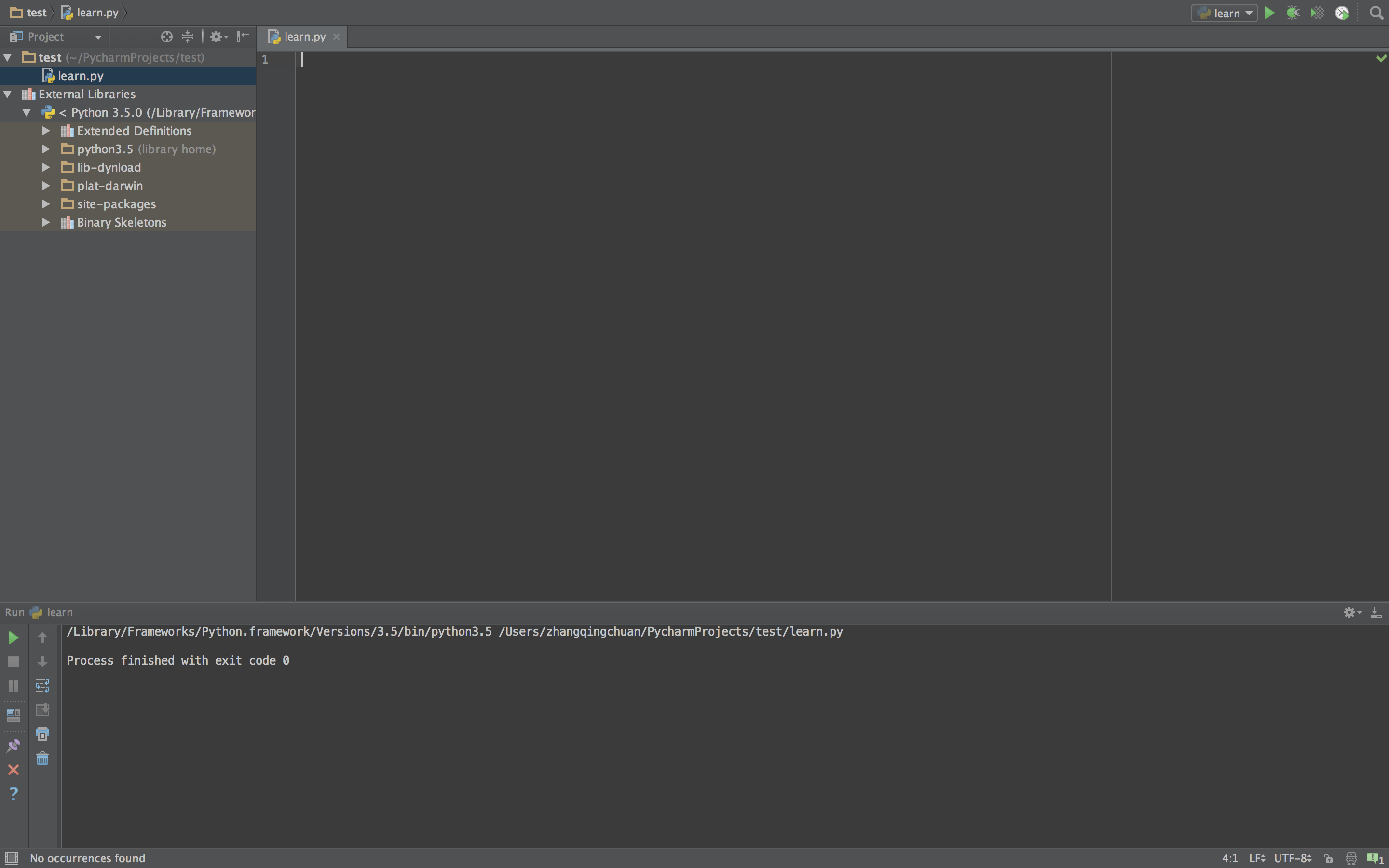Collapse the External Libraries node

click(8, 94)
